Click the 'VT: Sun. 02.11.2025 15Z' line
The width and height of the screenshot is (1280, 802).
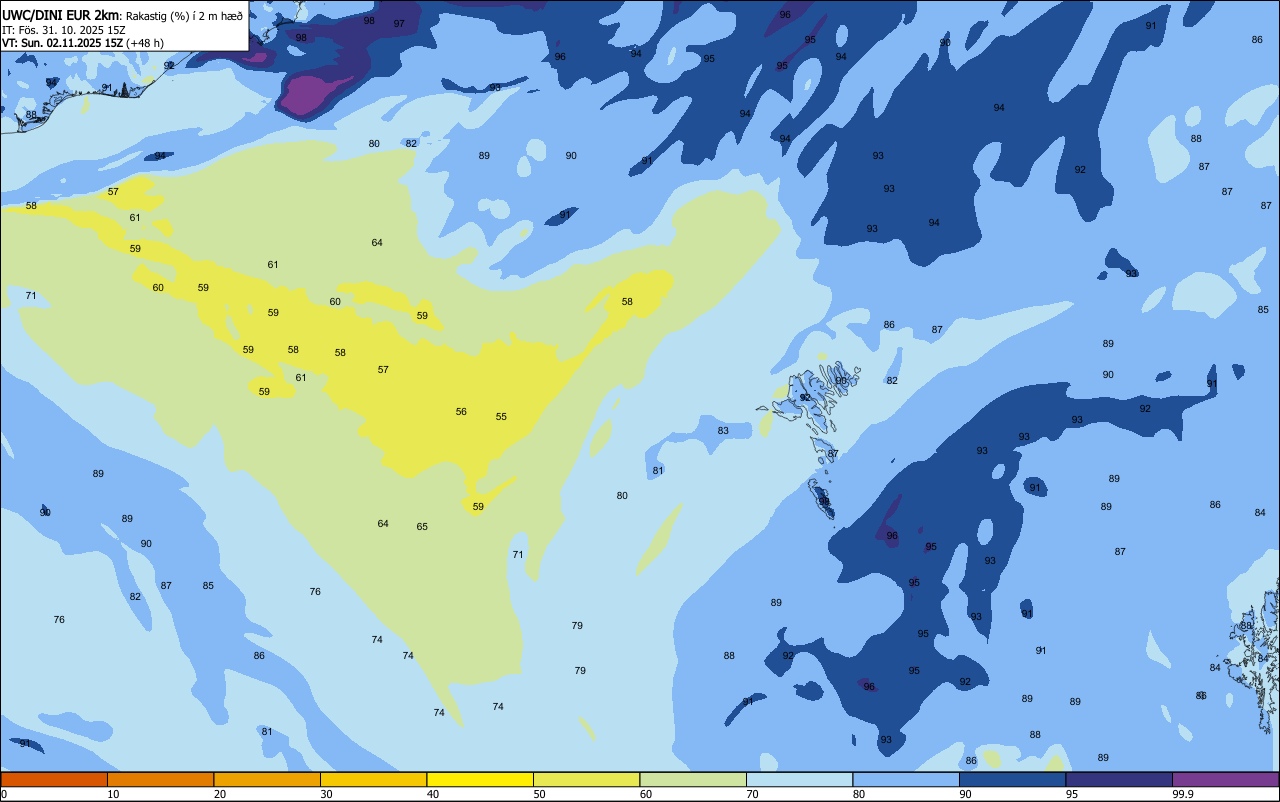click(x=64, y=43)
